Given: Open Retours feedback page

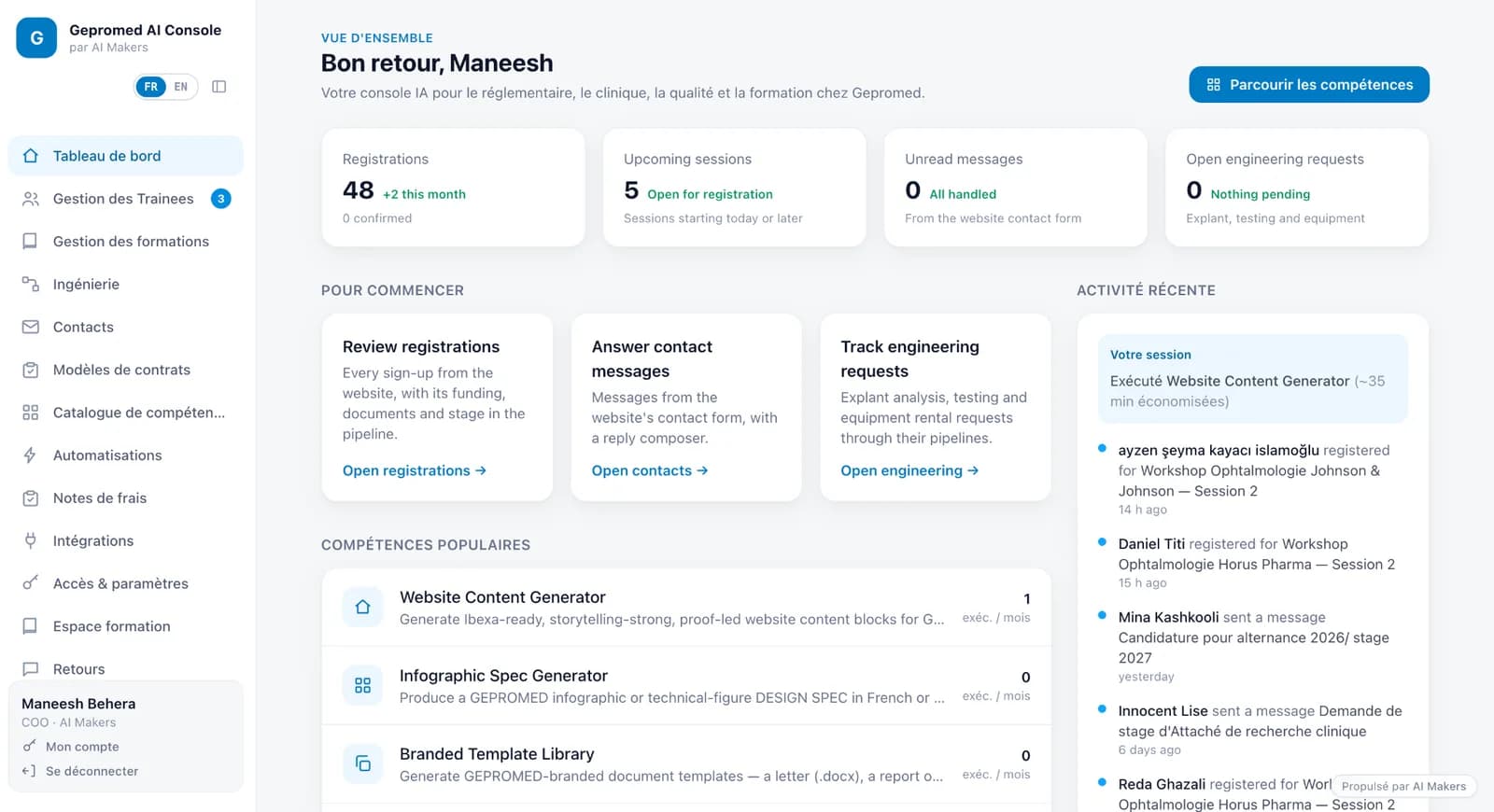Looking at the screenshot, I should click(x=126, y=668).
